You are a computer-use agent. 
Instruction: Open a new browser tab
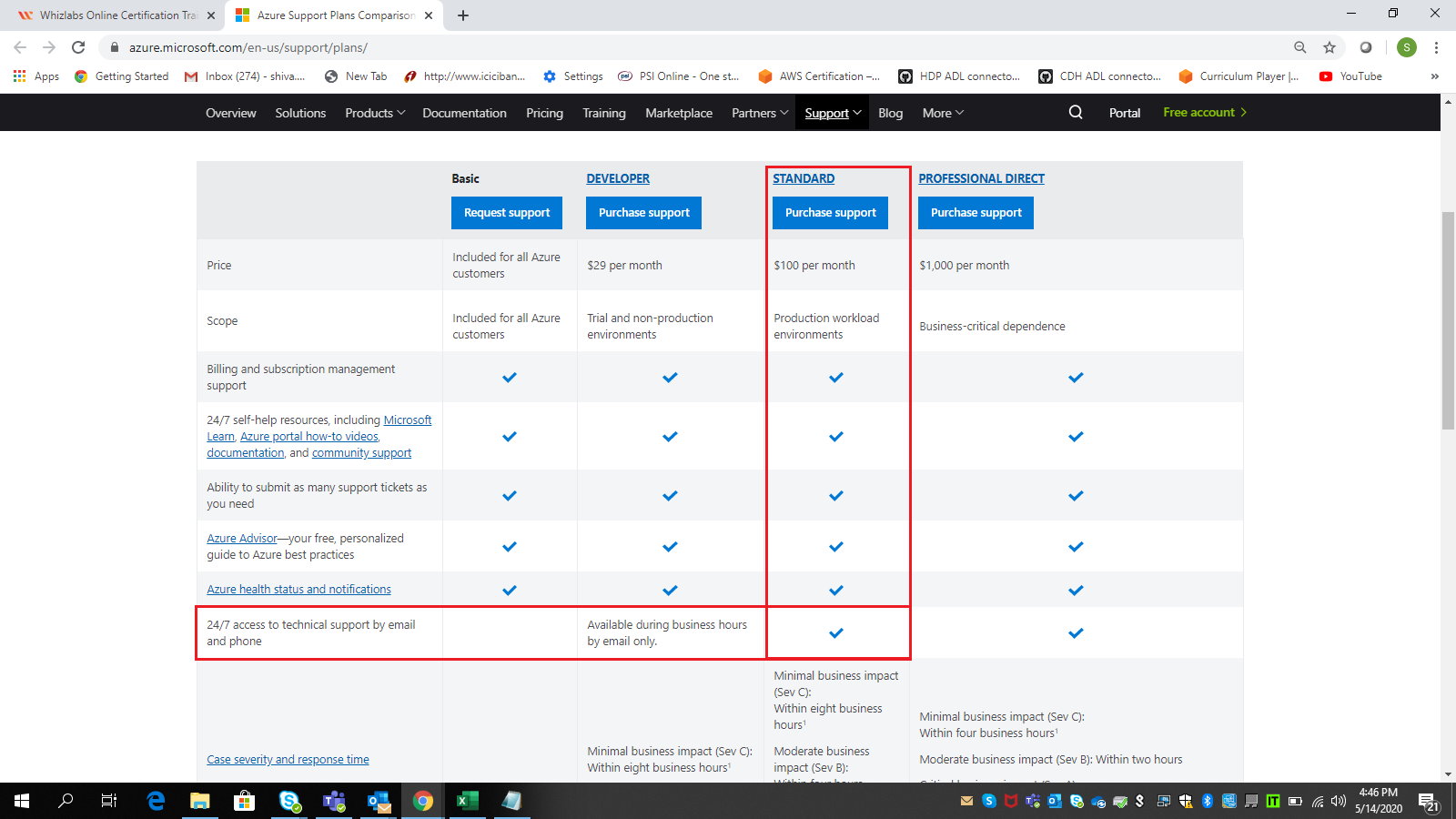point(463,15)
